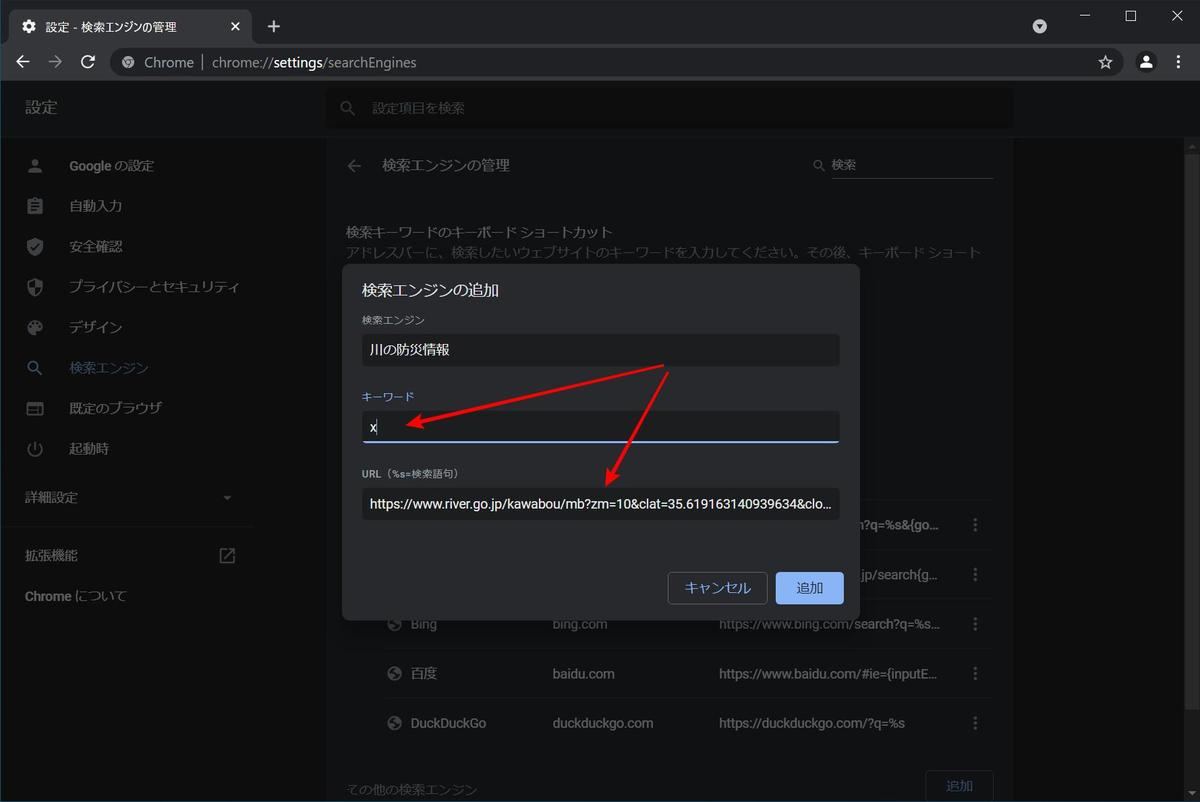This screenshot has width=1200, height=802.
Task: Click the Chrome site info icon
Action: point(128,62)
